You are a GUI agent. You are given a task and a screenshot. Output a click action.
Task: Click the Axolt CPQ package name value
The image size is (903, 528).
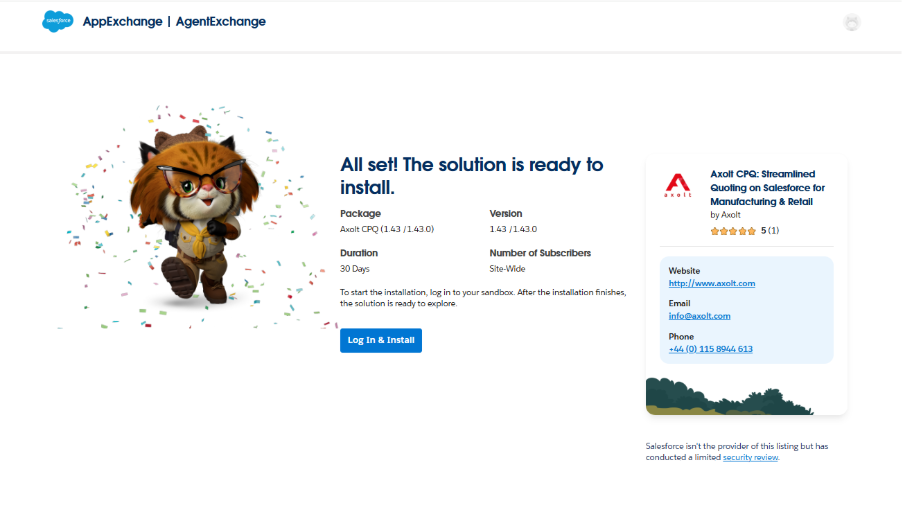tap(386, 229)
